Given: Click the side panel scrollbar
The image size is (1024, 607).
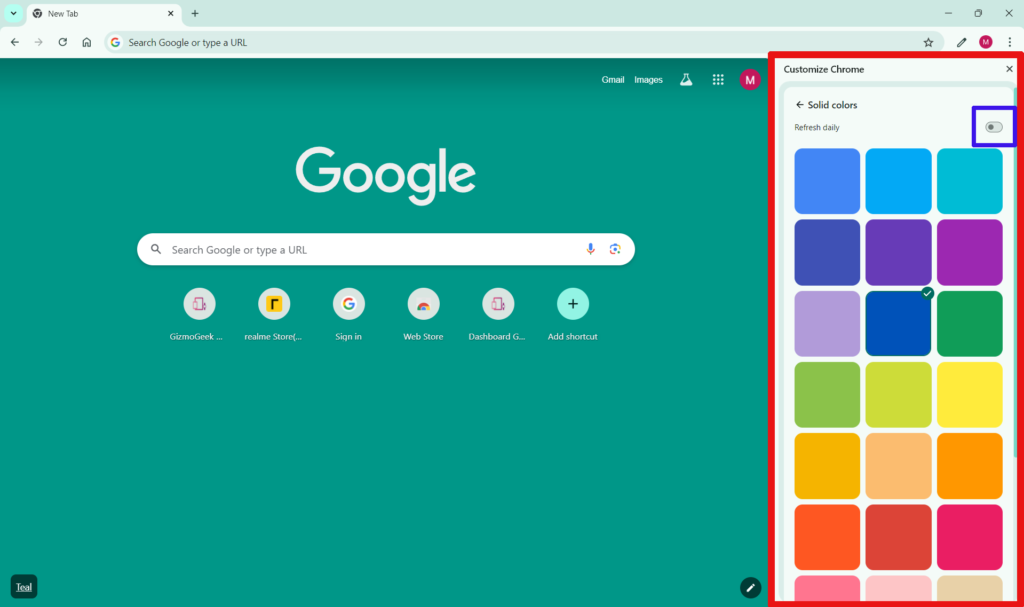Looking at the screenshot, I should (x=1014, y=271).
